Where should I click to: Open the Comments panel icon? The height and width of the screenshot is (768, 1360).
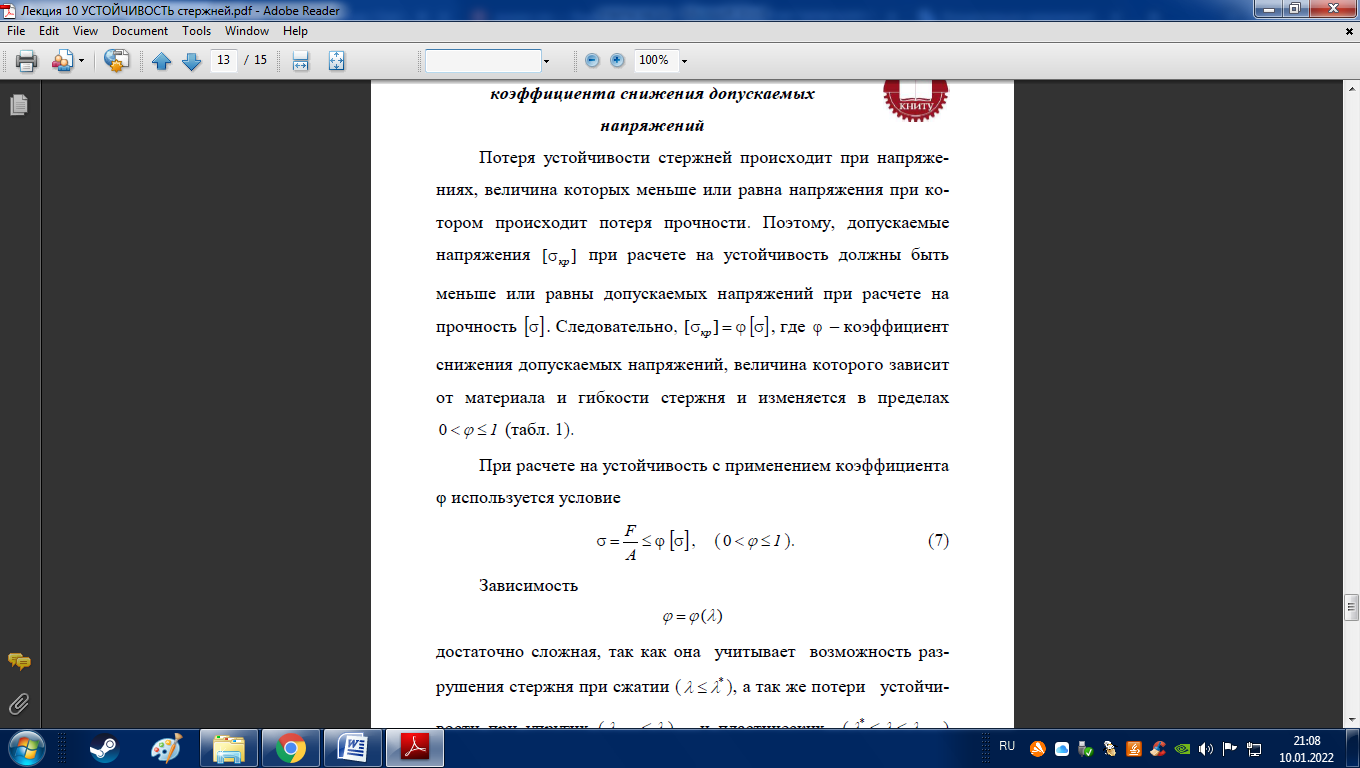(19, 662)
